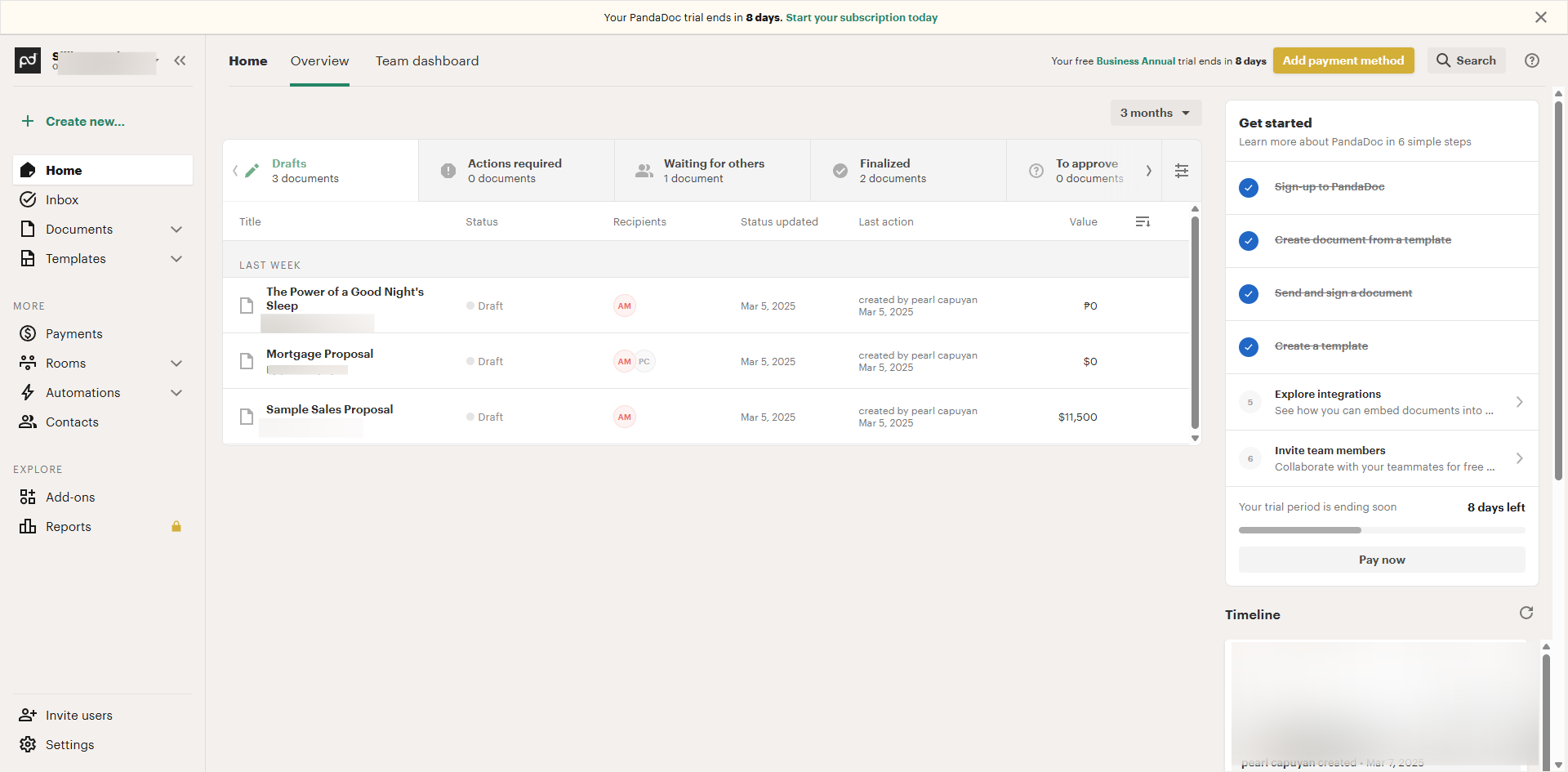Open Add-ons in the Explore section
Screen dimensions: 1568x772
[x=70, y=498]
